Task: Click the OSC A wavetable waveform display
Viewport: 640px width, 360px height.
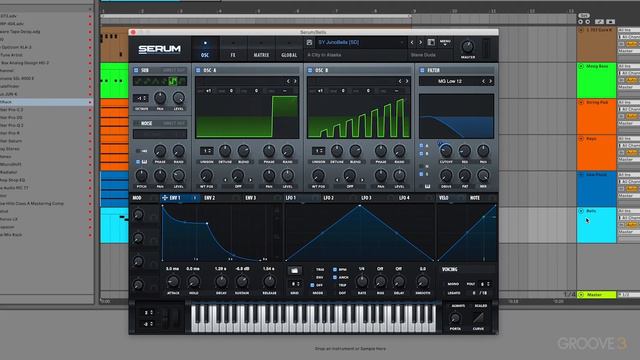Action: tap(247, 117)
